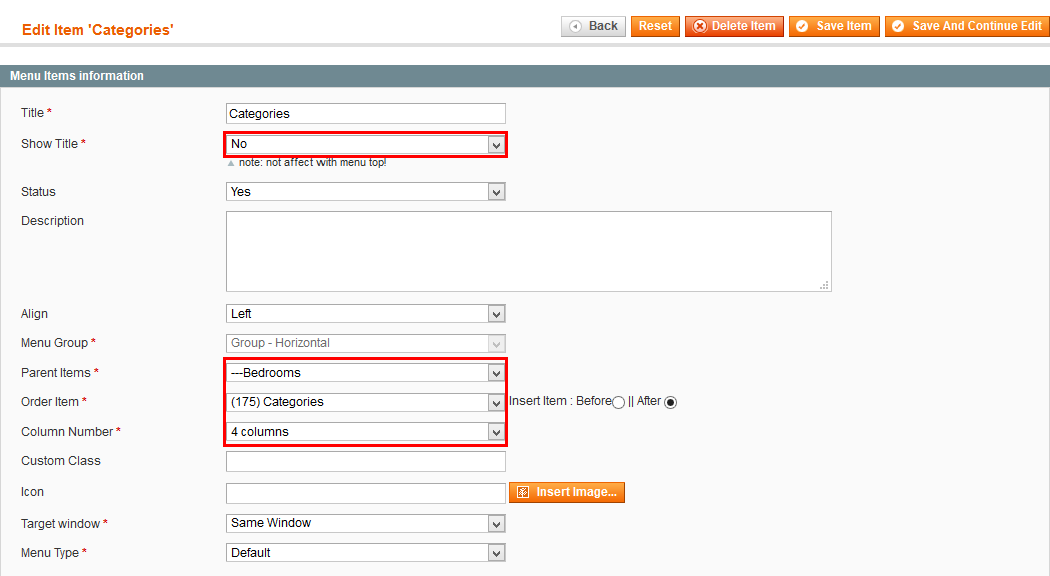
Task: Select the After radio button
Action: 670,402
